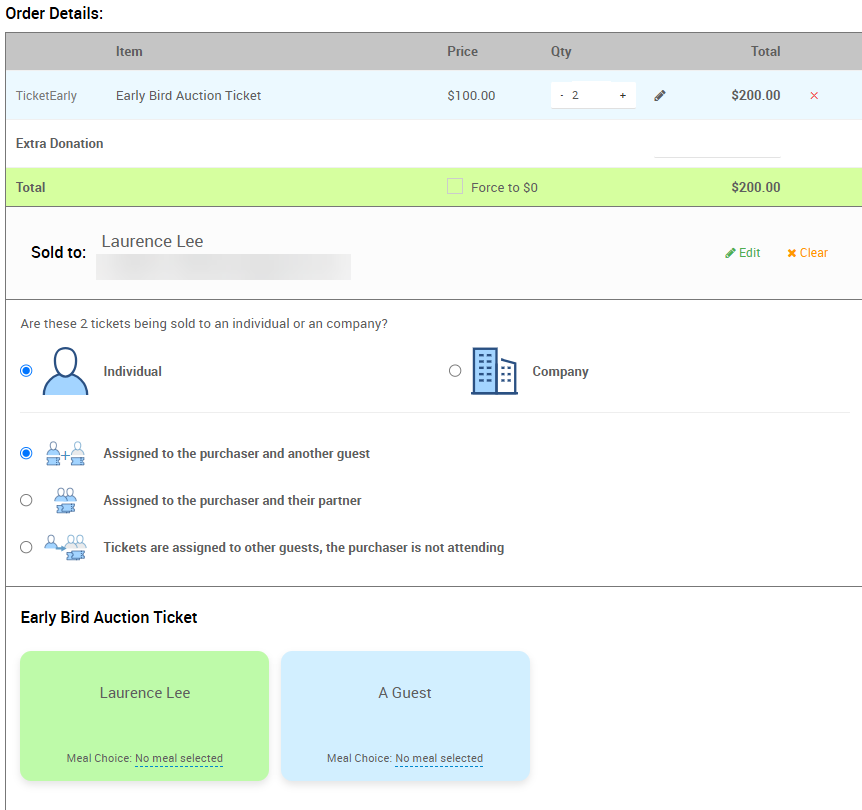
Task: Remove the Early Bird Auction Ticket row
Action: 814,96
